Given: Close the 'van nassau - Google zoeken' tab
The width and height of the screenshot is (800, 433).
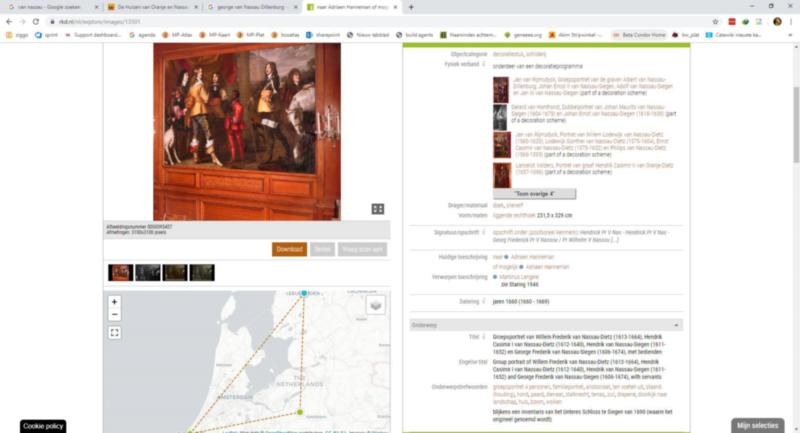Looking at the screenshot, I should coord(96,7).
